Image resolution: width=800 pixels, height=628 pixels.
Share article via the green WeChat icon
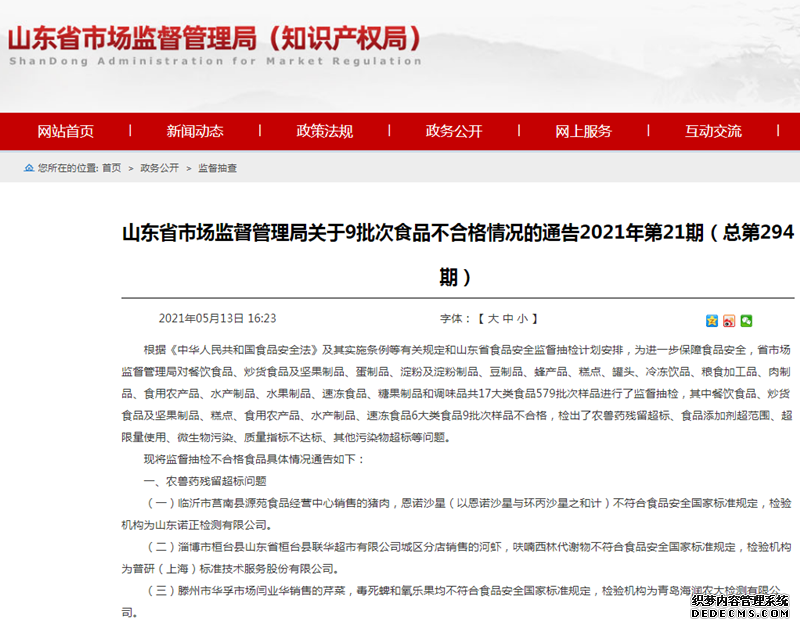(x=746, y=320)
